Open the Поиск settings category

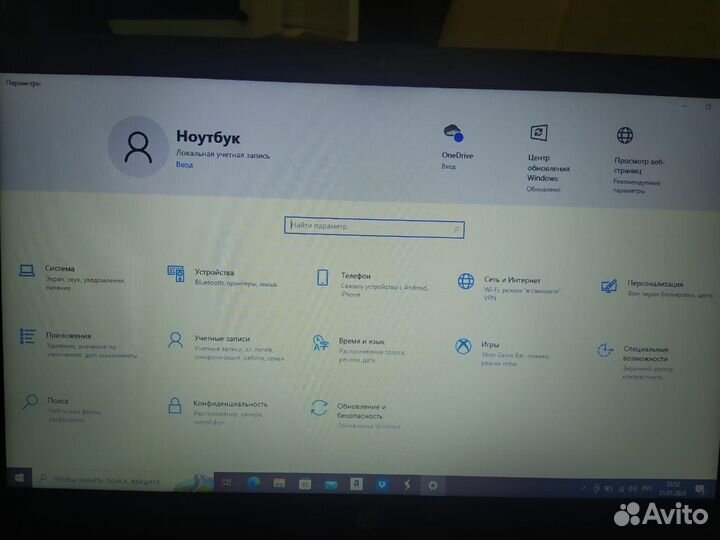62,410
